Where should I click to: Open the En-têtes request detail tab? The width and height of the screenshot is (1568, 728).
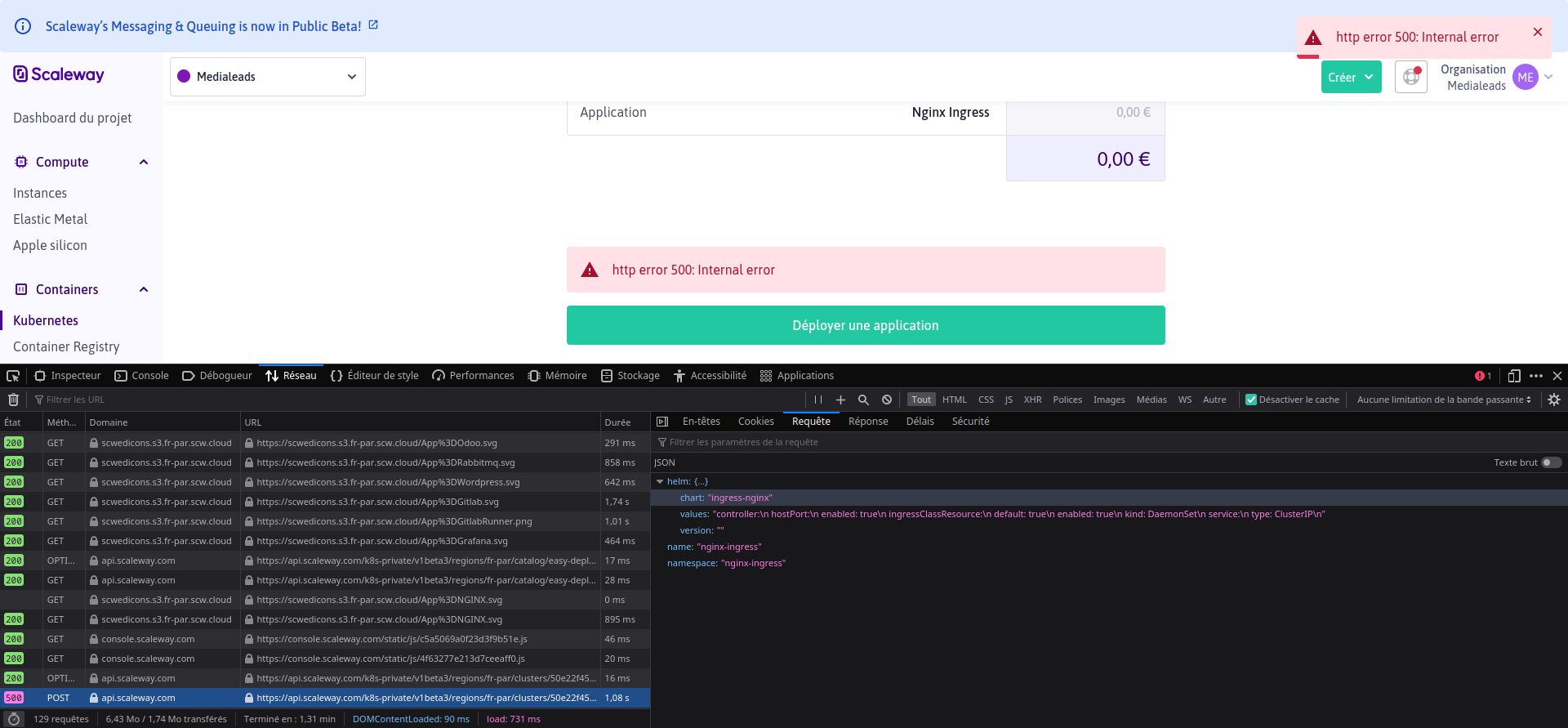[x=702, y=422]
